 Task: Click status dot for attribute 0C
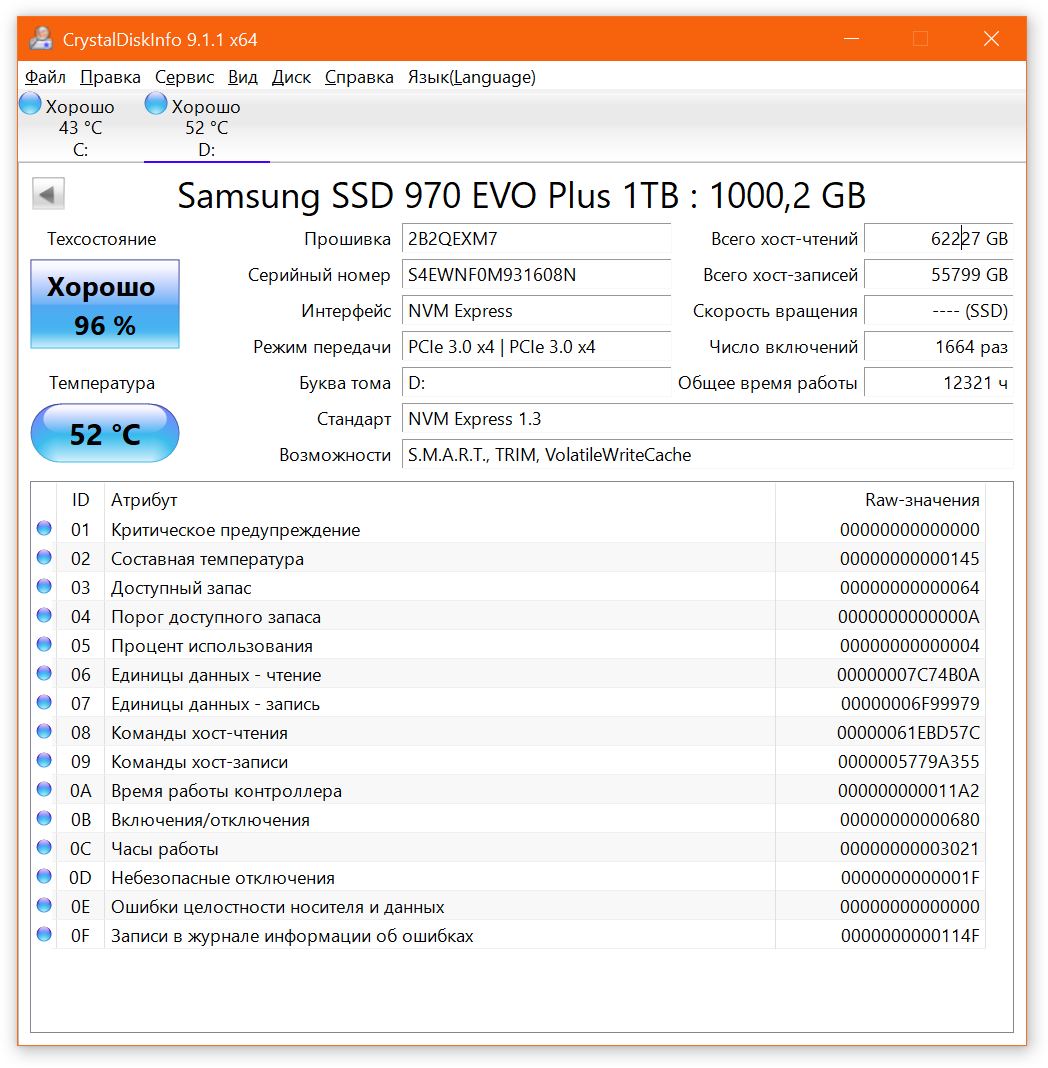pyautogui.click(x=44, y=847)
